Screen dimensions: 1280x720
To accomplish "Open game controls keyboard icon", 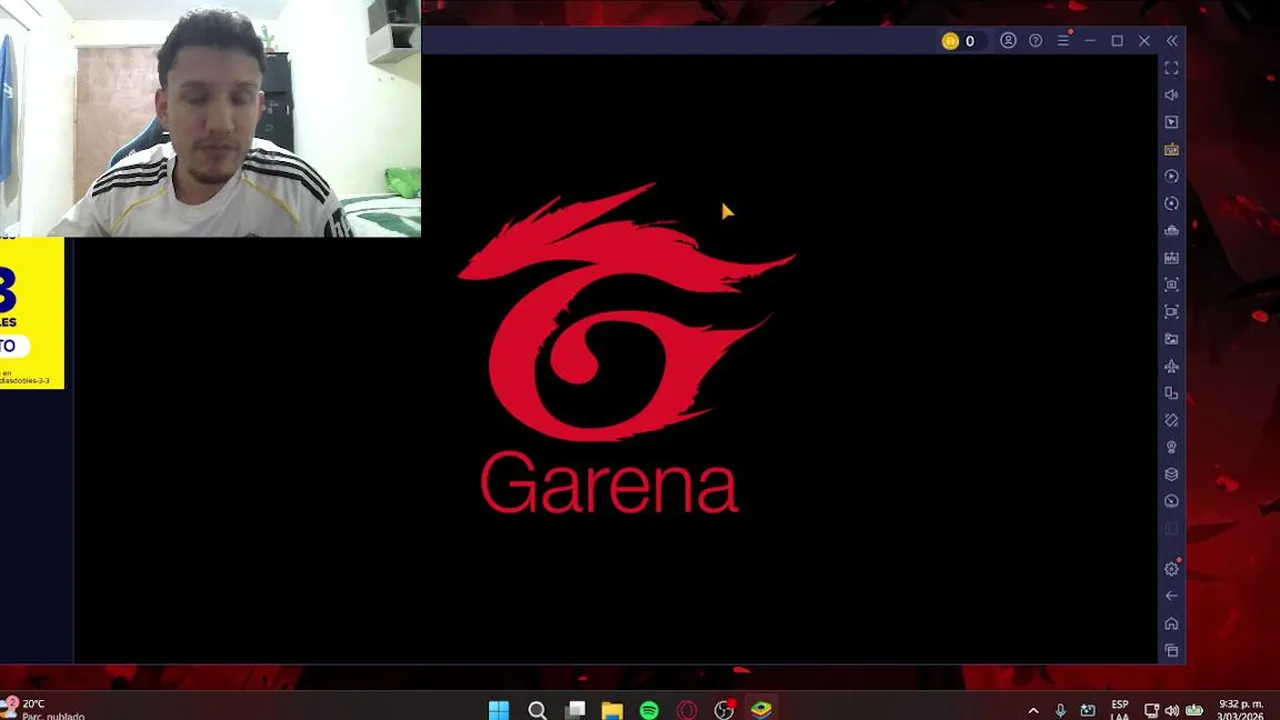I will [1171, 149].
